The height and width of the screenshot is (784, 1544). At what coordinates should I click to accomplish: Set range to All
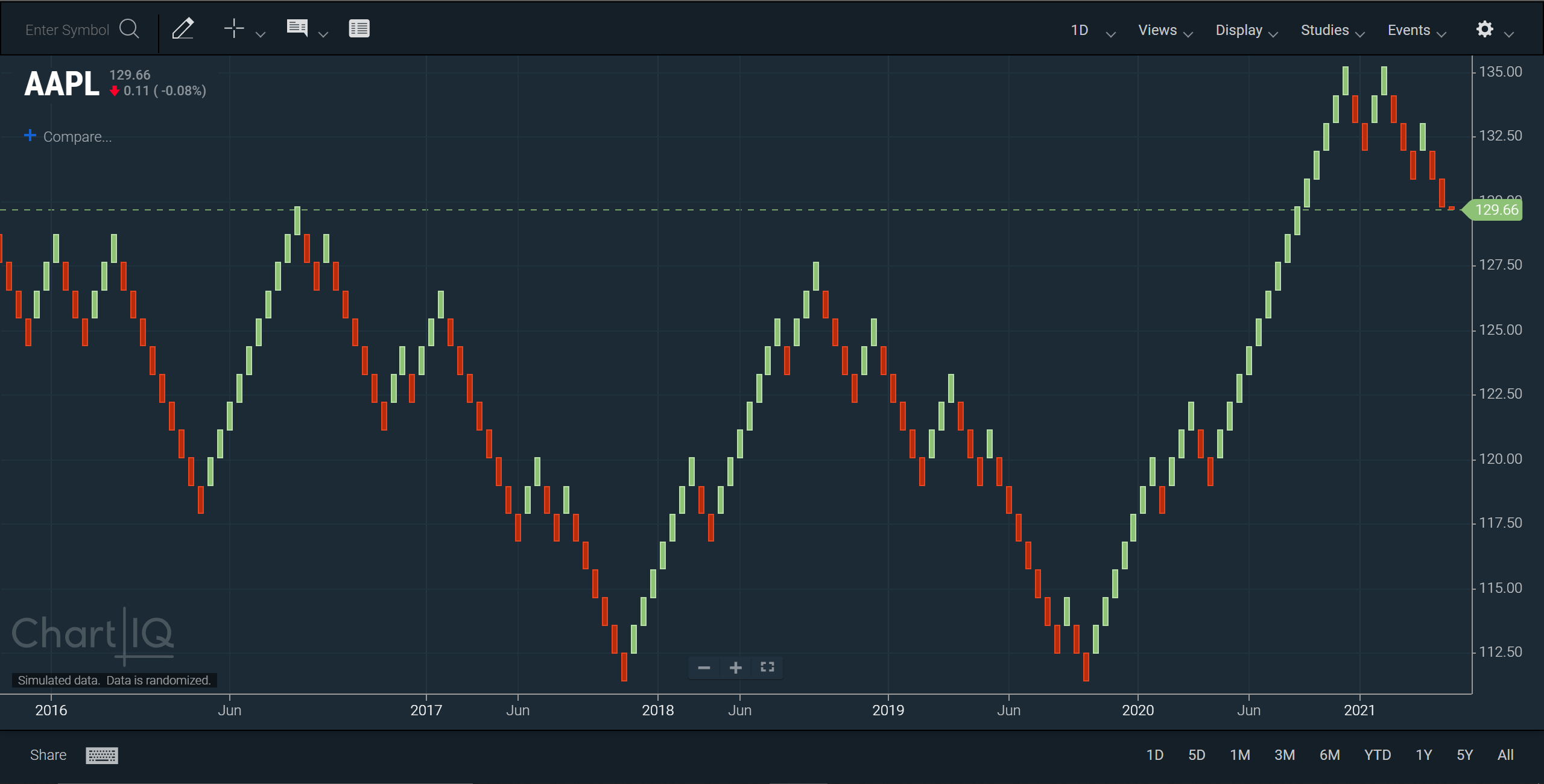pyautogui.click(x=1505, y=755)
